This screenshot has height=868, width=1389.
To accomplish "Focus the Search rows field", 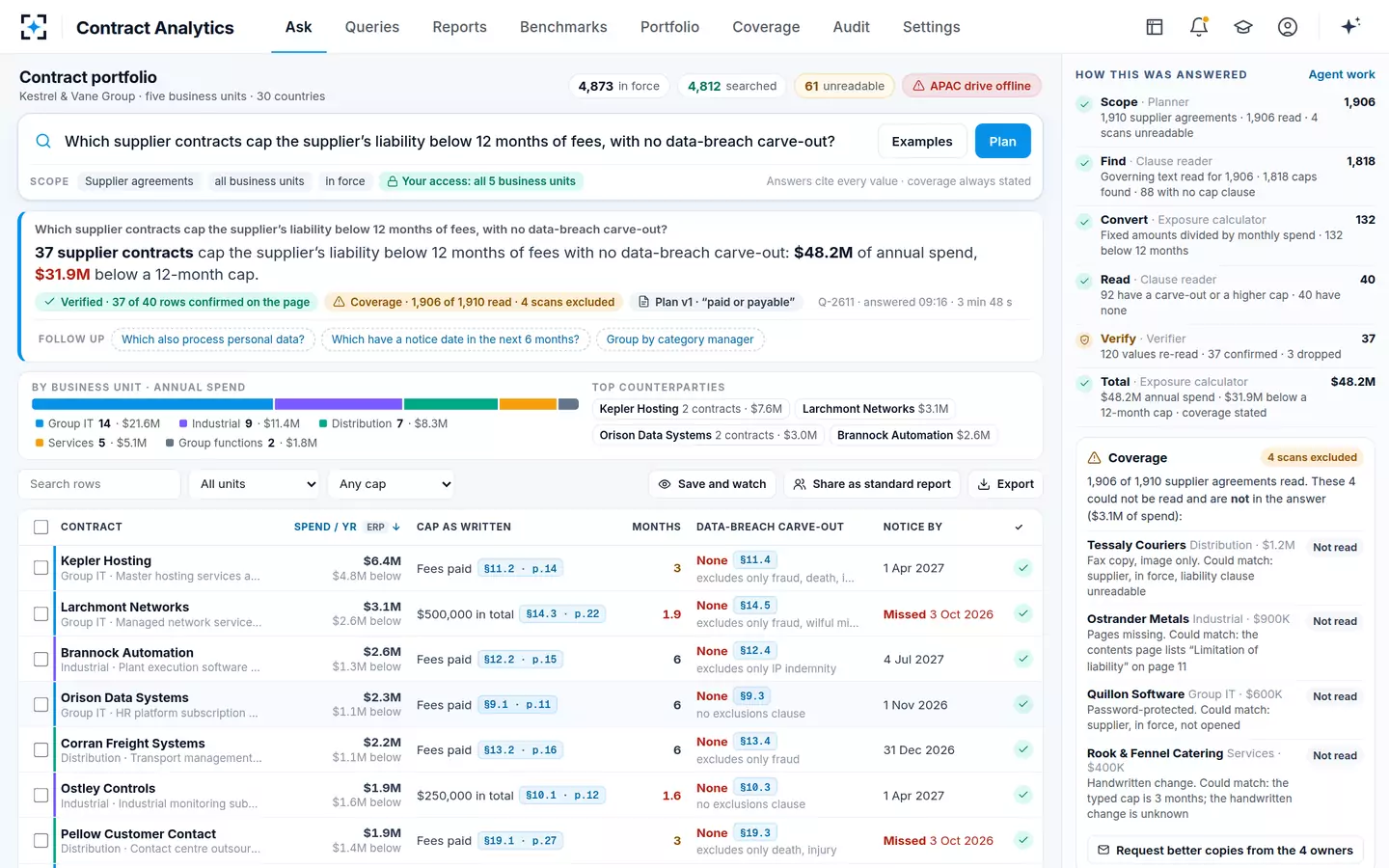I will (99, 484).
